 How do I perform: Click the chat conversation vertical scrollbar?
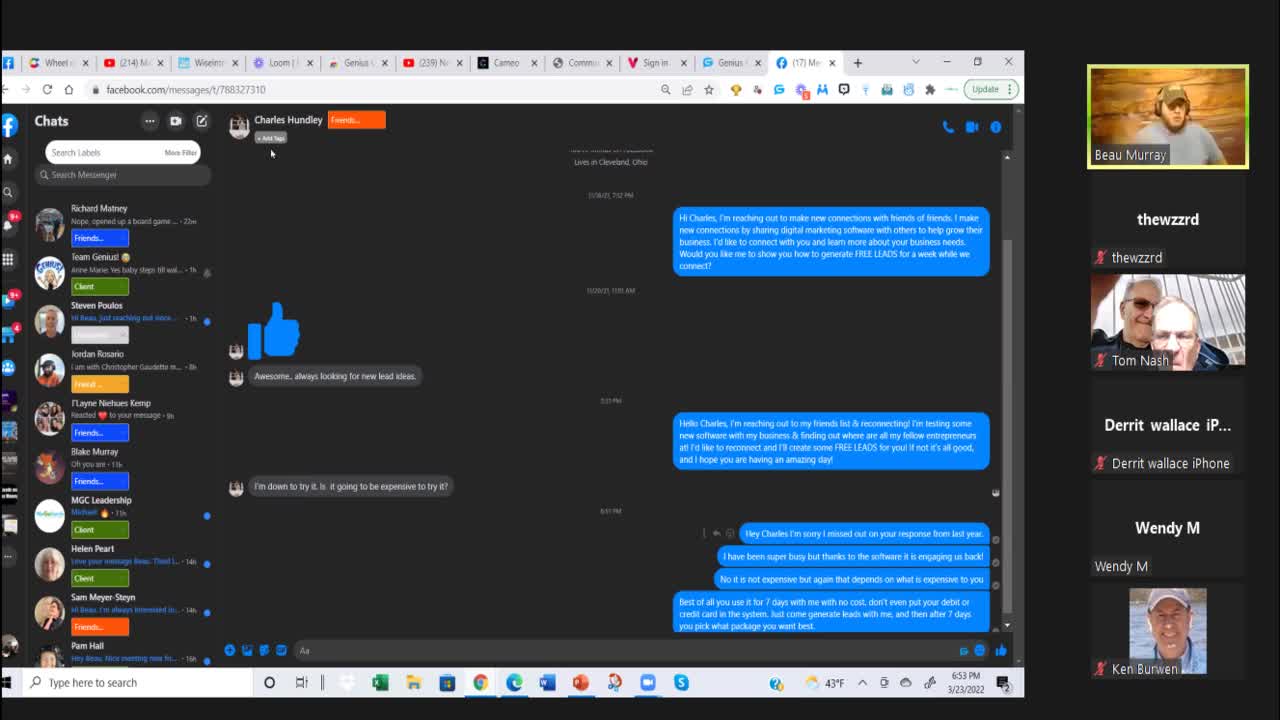pyautogui.click(x=1007, y=390)
